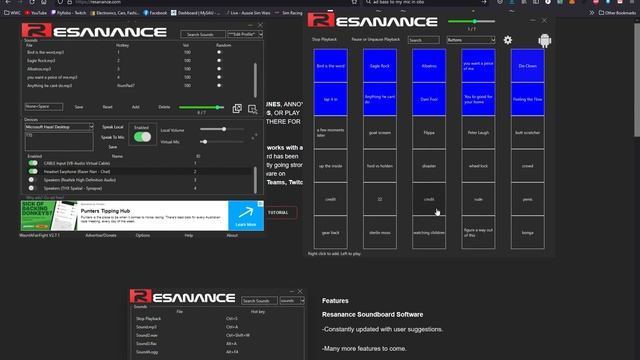Play the Peter Laugh soundboard button
640x360 pixels.
coord(478,133)
